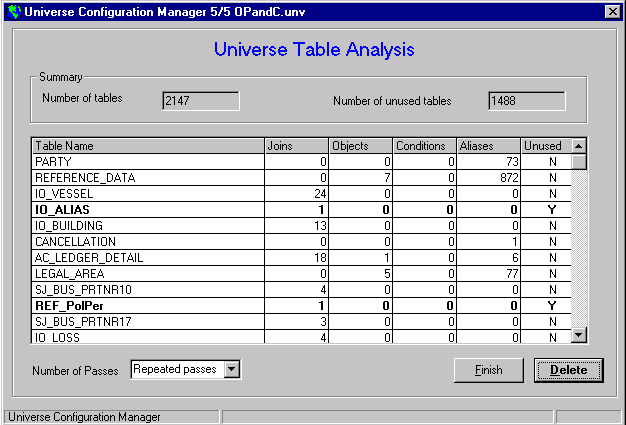
Task: Sort by the Table Name column header
Action: click(147, 145)
